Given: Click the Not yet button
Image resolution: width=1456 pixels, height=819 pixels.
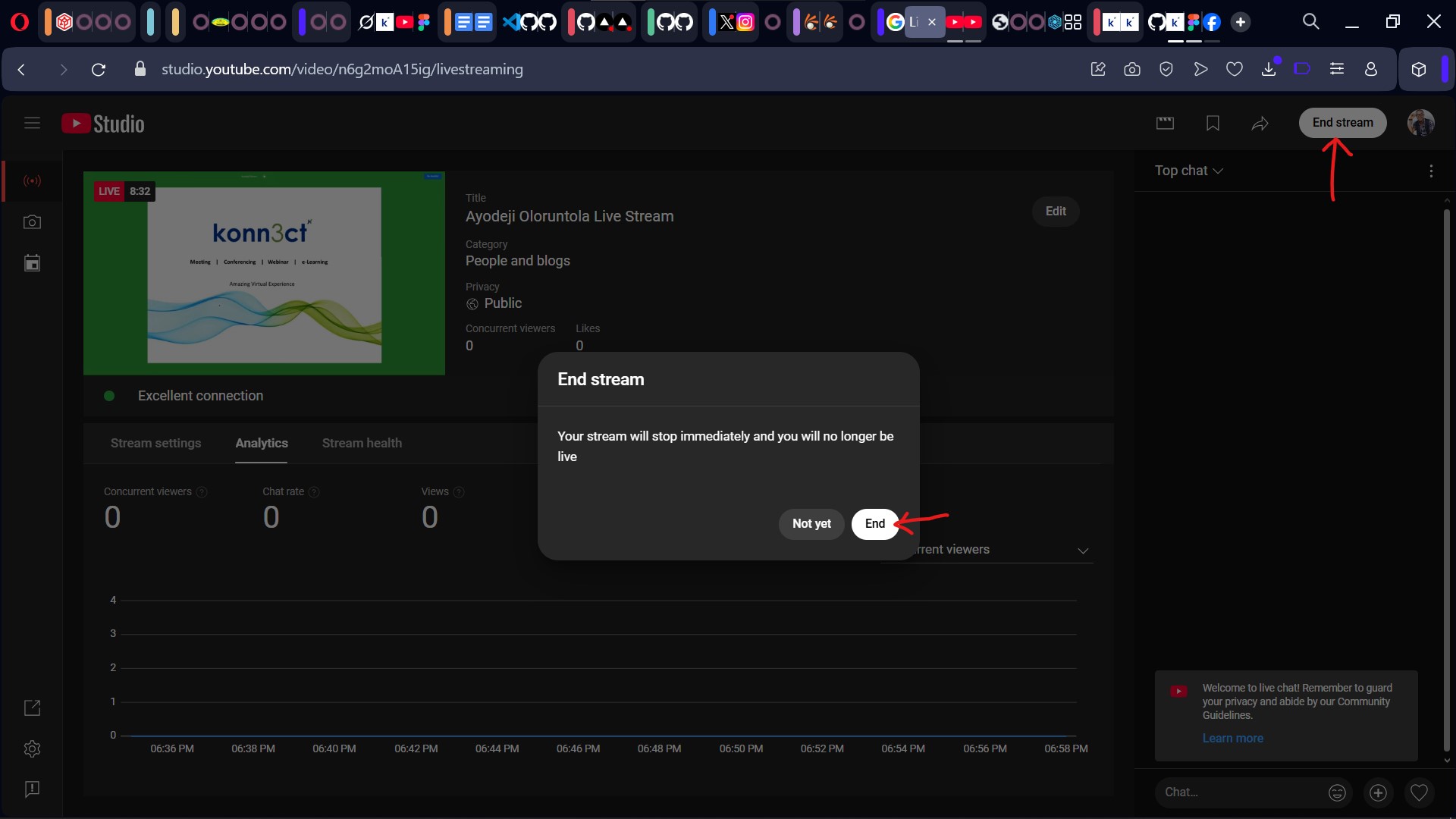Looking at the screenshot, I should (x=811, y=524).
